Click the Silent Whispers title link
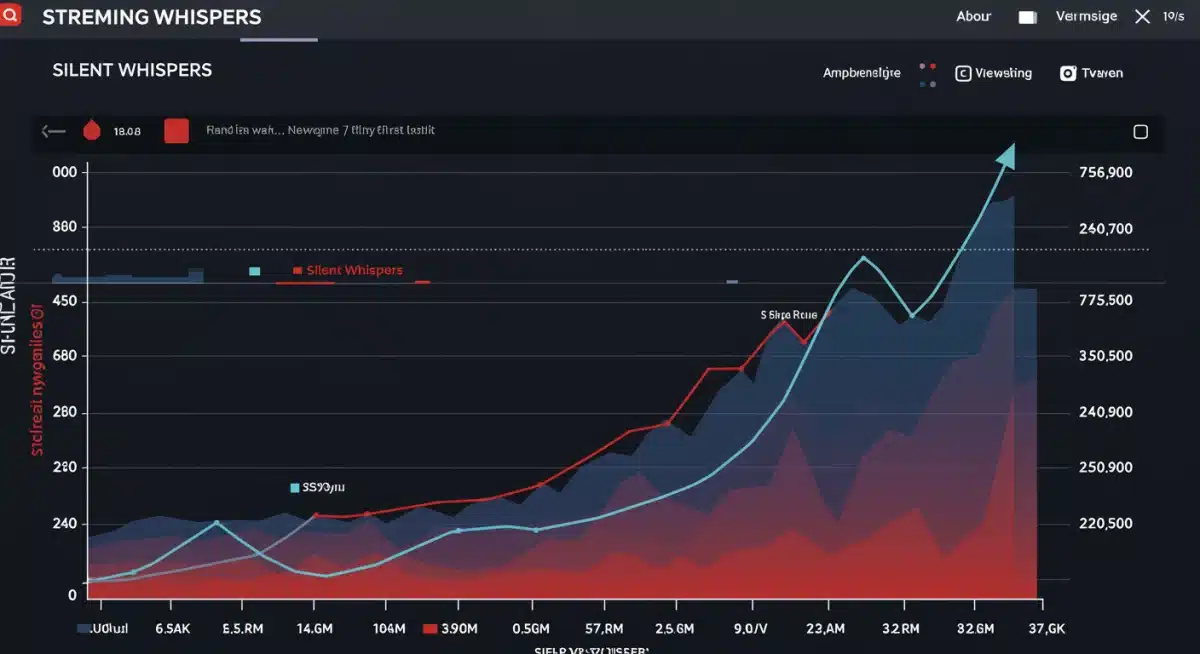The image size is (1200, 654). pyautogui.click(x=131, y=69)
